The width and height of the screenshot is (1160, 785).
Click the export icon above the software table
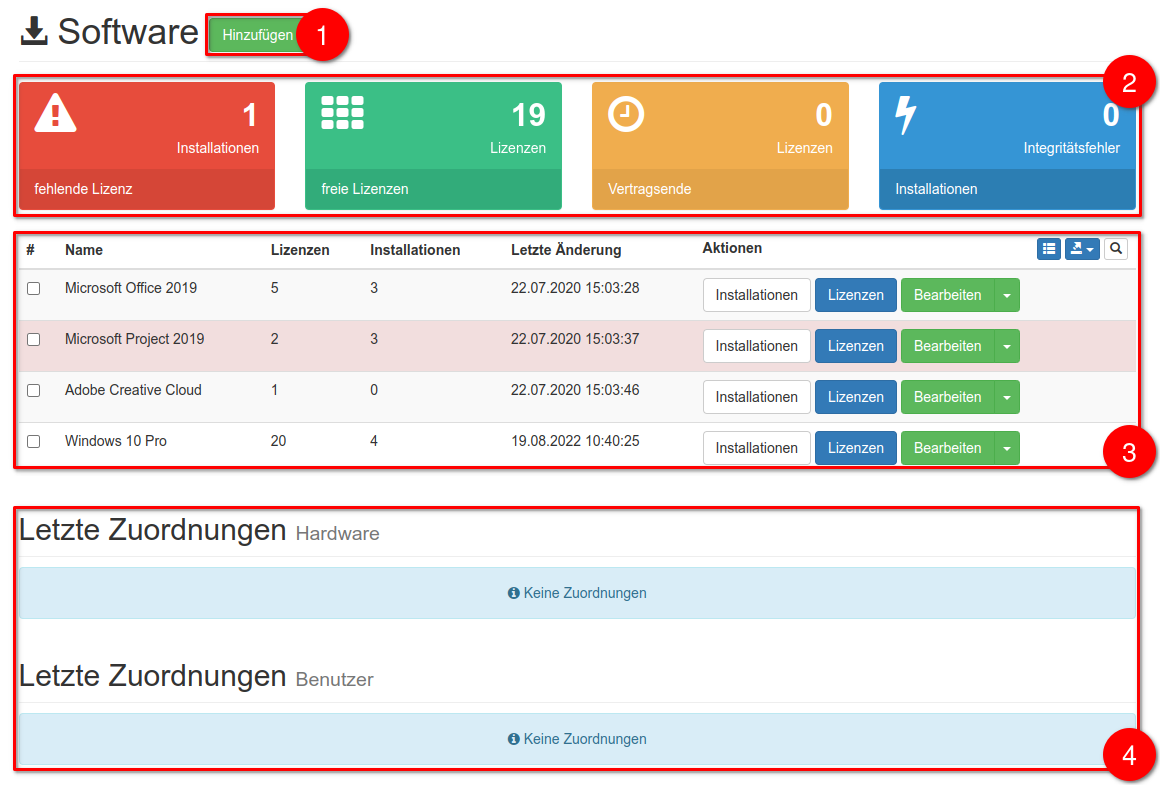(1075, 248)
